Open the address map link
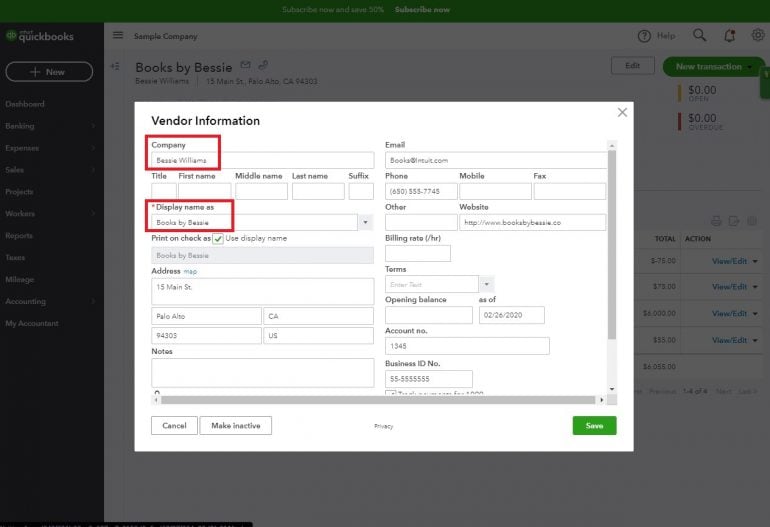This screenshot has width=770, height=527. [x=190, y=271]
